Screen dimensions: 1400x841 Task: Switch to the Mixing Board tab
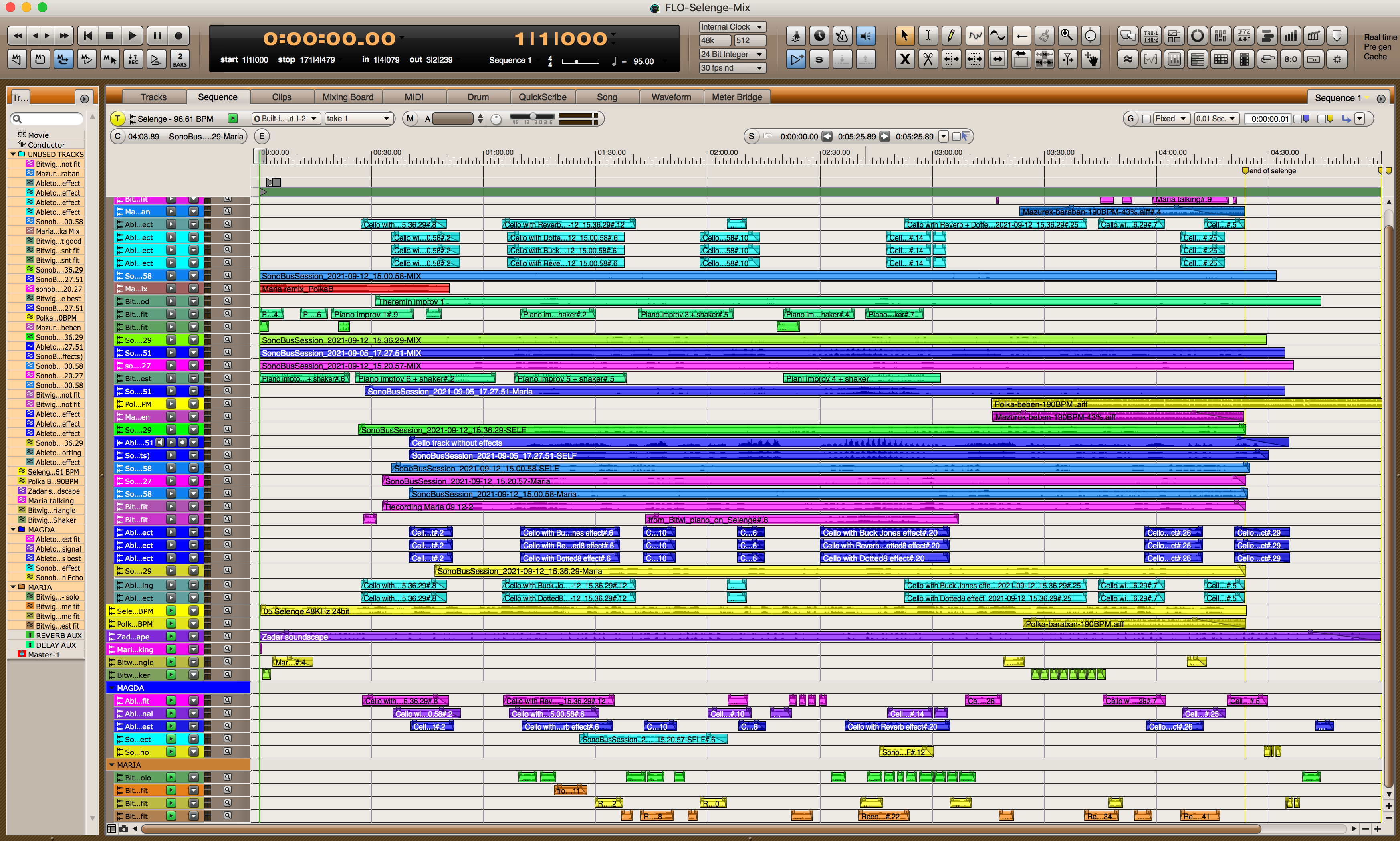pyautogui.click(x=348, y=97)
